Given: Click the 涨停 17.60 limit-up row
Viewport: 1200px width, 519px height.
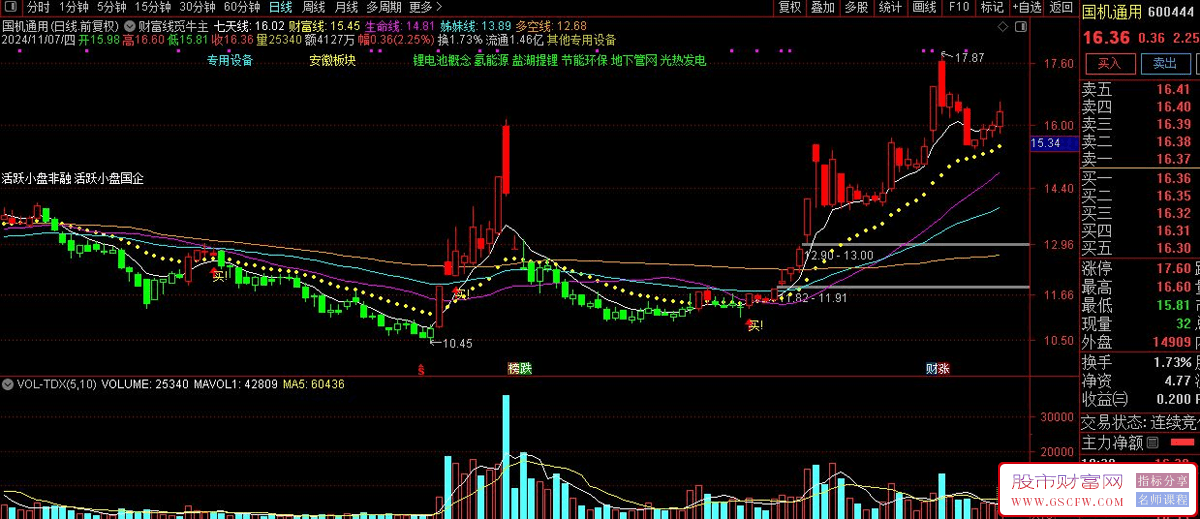Looking at the screenshot, I should point(1140,268).
